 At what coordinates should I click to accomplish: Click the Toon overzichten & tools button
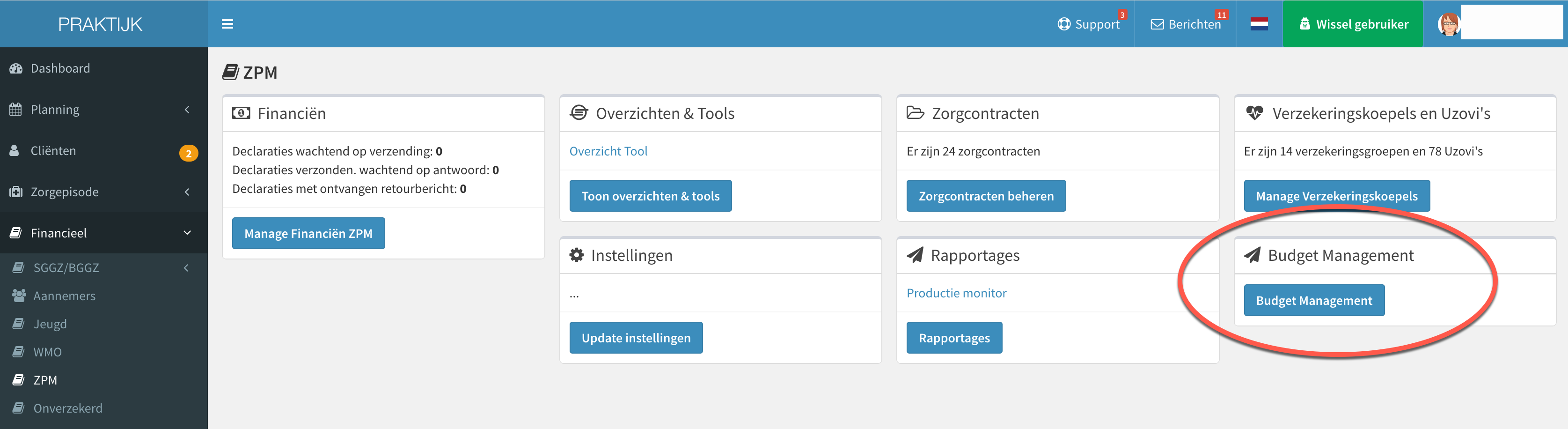(x=650, y=196)
